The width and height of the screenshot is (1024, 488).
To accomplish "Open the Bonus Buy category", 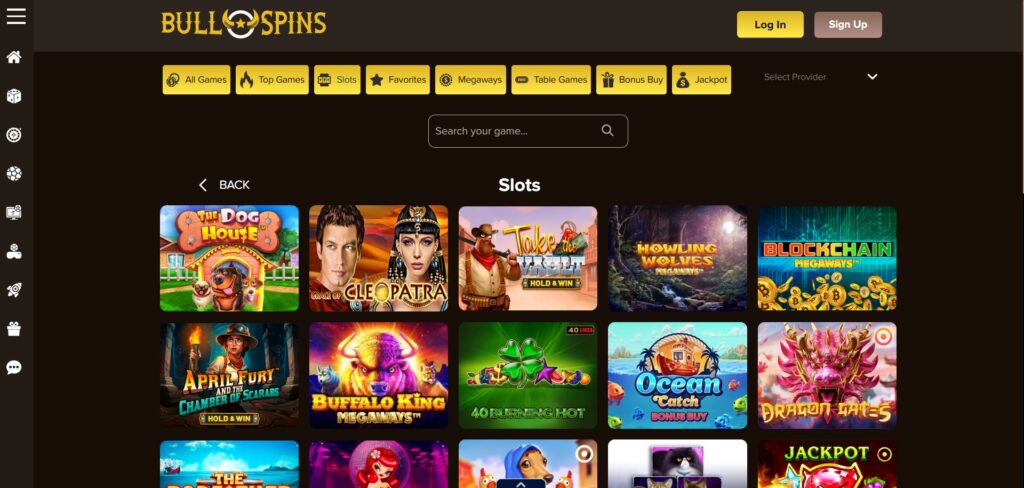I will tap(631, 80).
